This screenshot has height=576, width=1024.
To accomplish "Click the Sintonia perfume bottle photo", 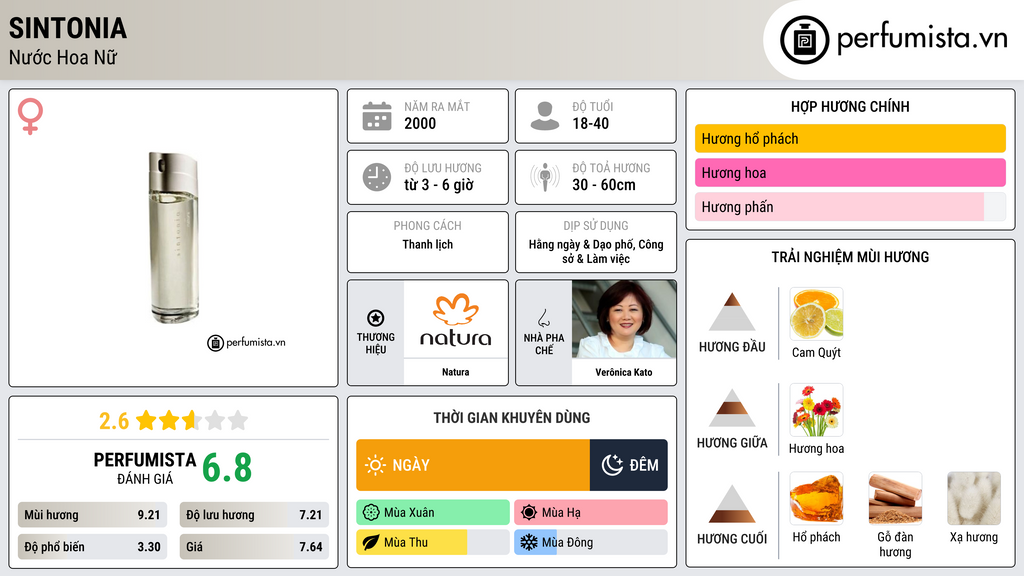I will 174,238.
